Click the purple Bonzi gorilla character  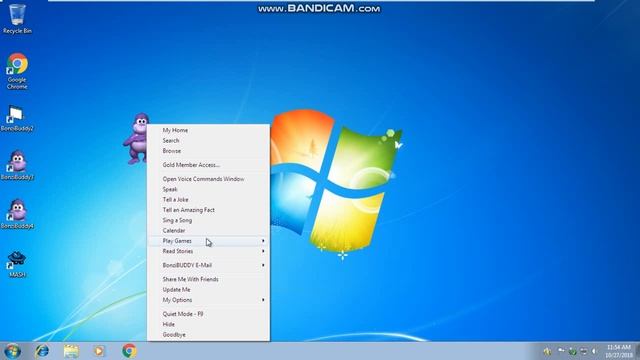pos(137,138)
